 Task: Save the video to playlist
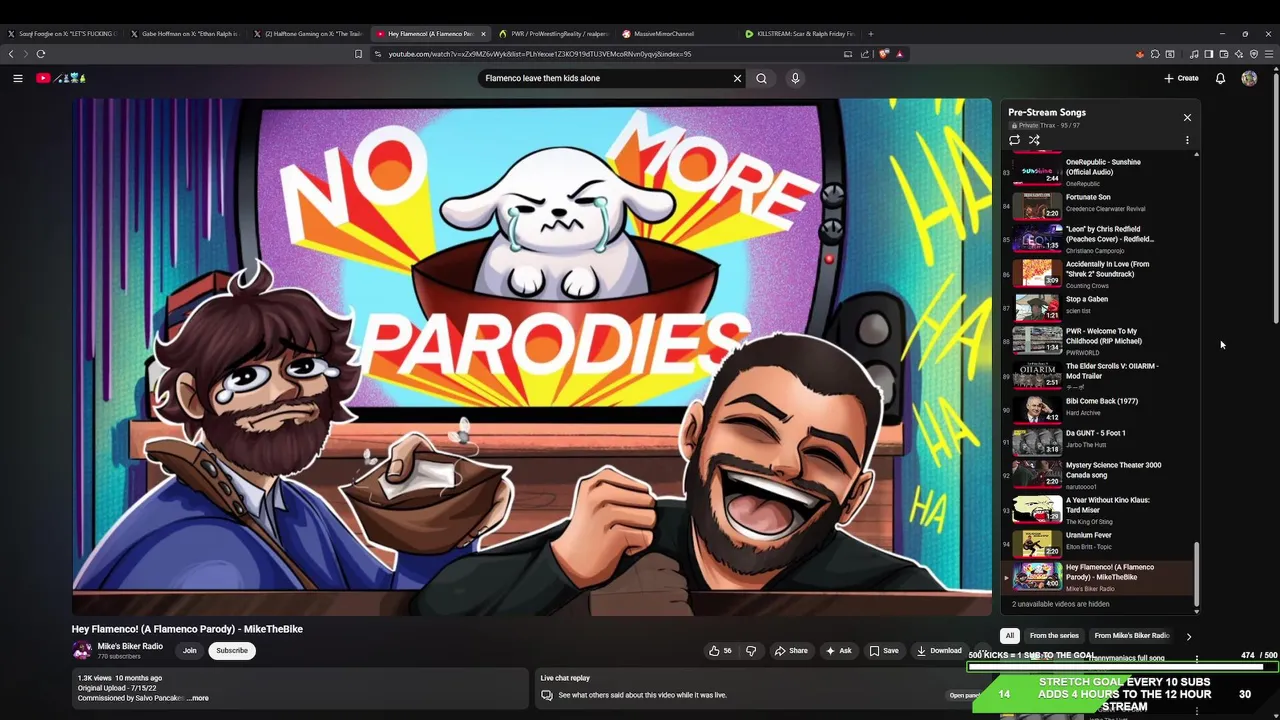(x=883, y=651)
